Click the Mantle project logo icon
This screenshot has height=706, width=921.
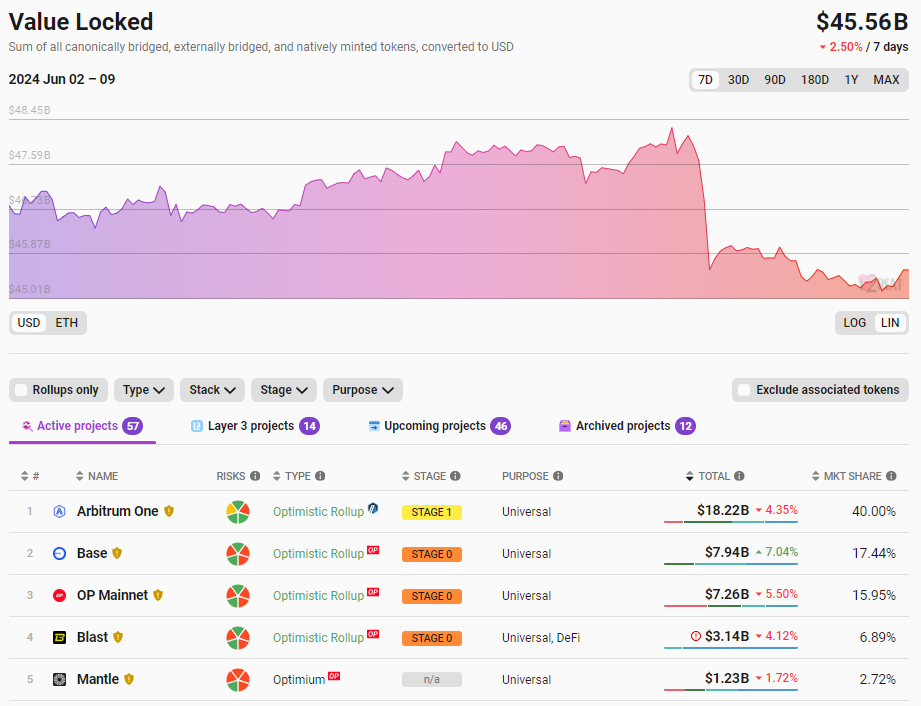click(59, 679)
